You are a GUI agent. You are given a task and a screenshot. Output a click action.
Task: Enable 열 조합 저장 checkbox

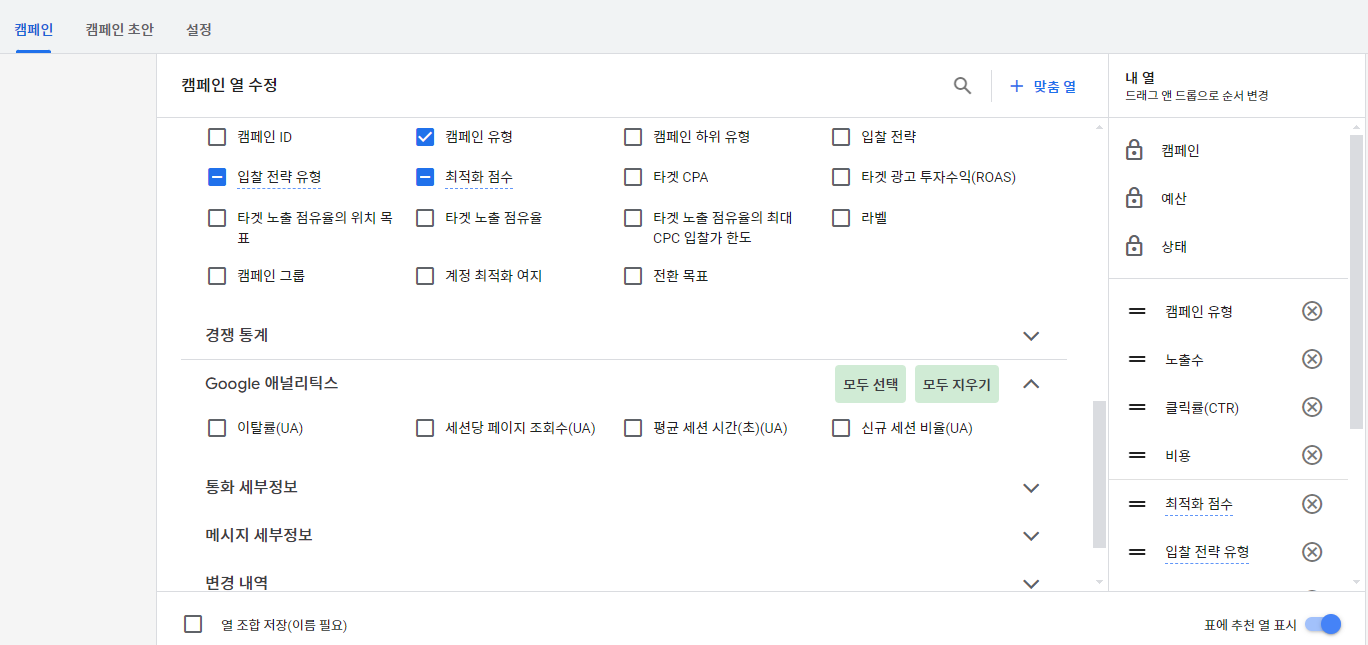194,624
